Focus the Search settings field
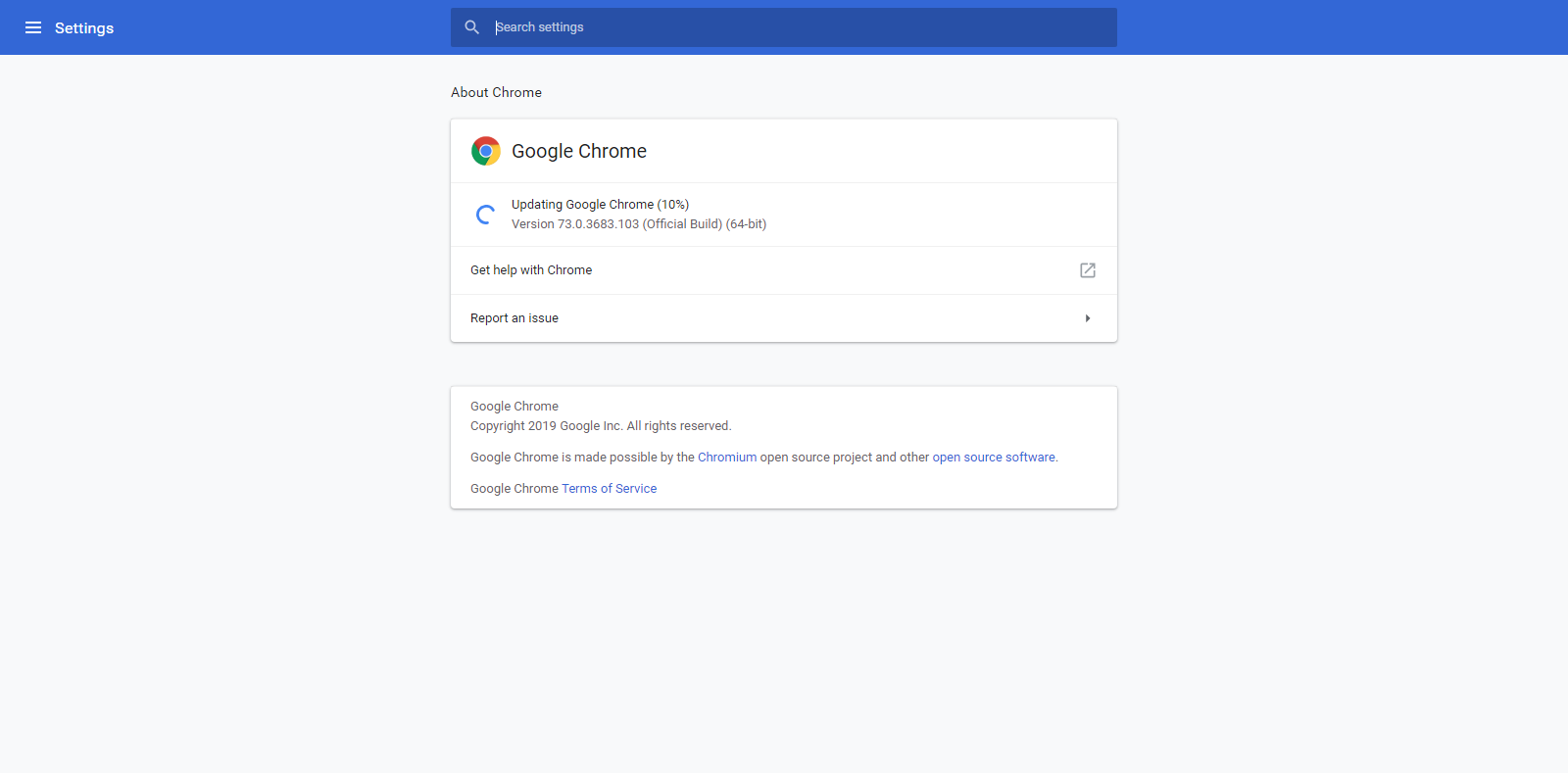This screenshot has width=1568, height=773. point(784,27)
